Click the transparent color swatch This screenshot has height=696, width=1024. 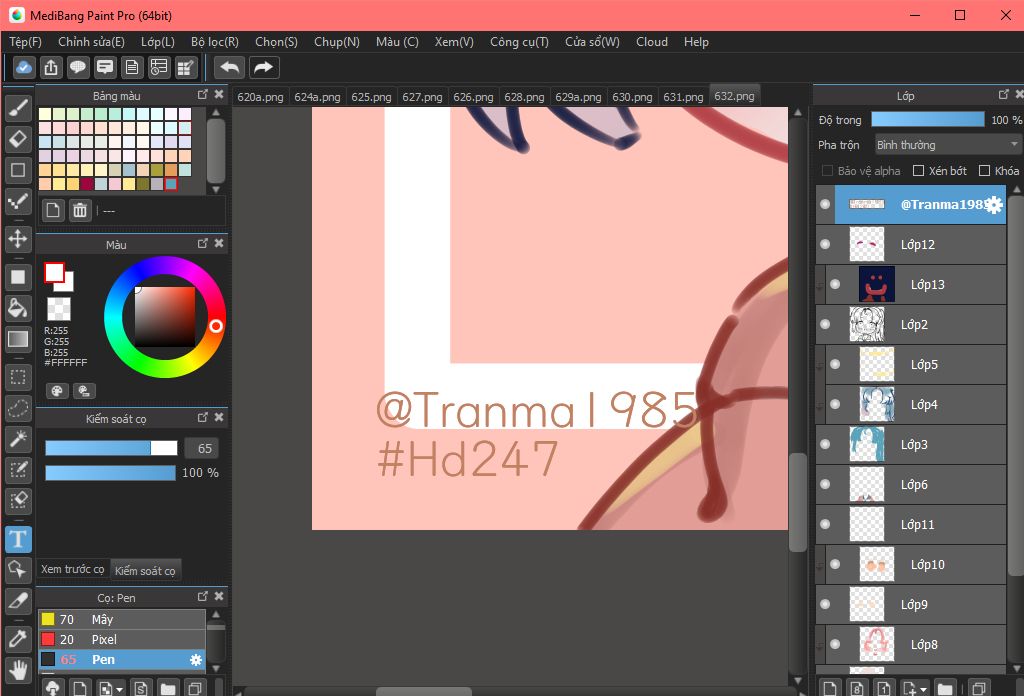point(59,308)
